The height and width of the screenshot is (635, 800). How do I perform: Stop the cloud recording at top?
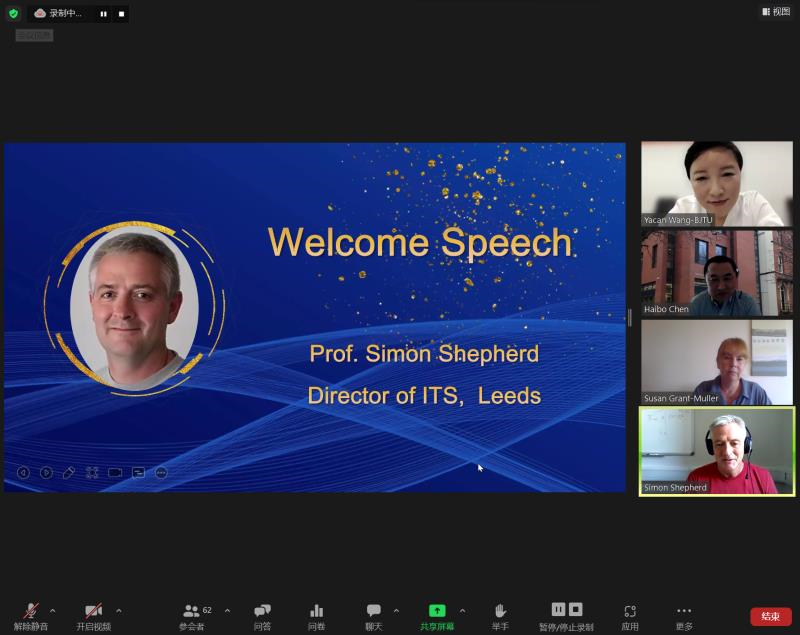[x=121, y=14]
